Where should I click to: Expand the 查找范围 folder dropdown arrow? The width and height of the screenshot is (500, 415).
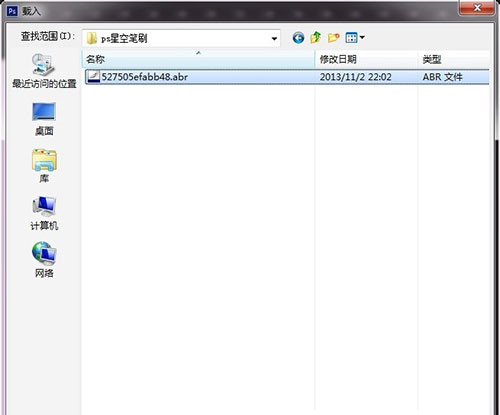(x=274, y=39)
